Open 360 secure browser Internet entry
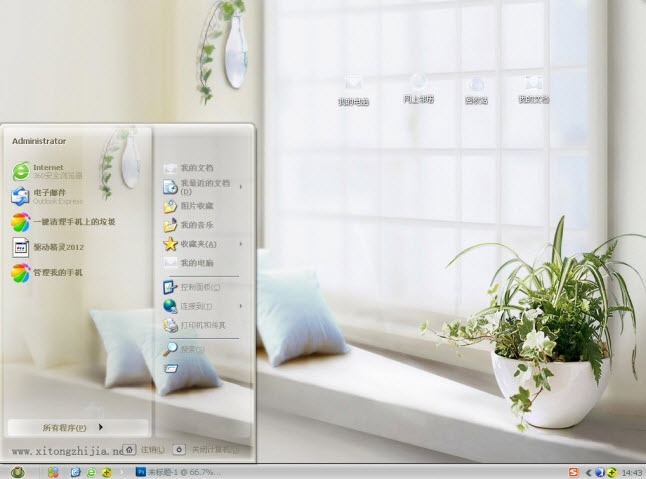646x479 pixels. pos(47,171)
